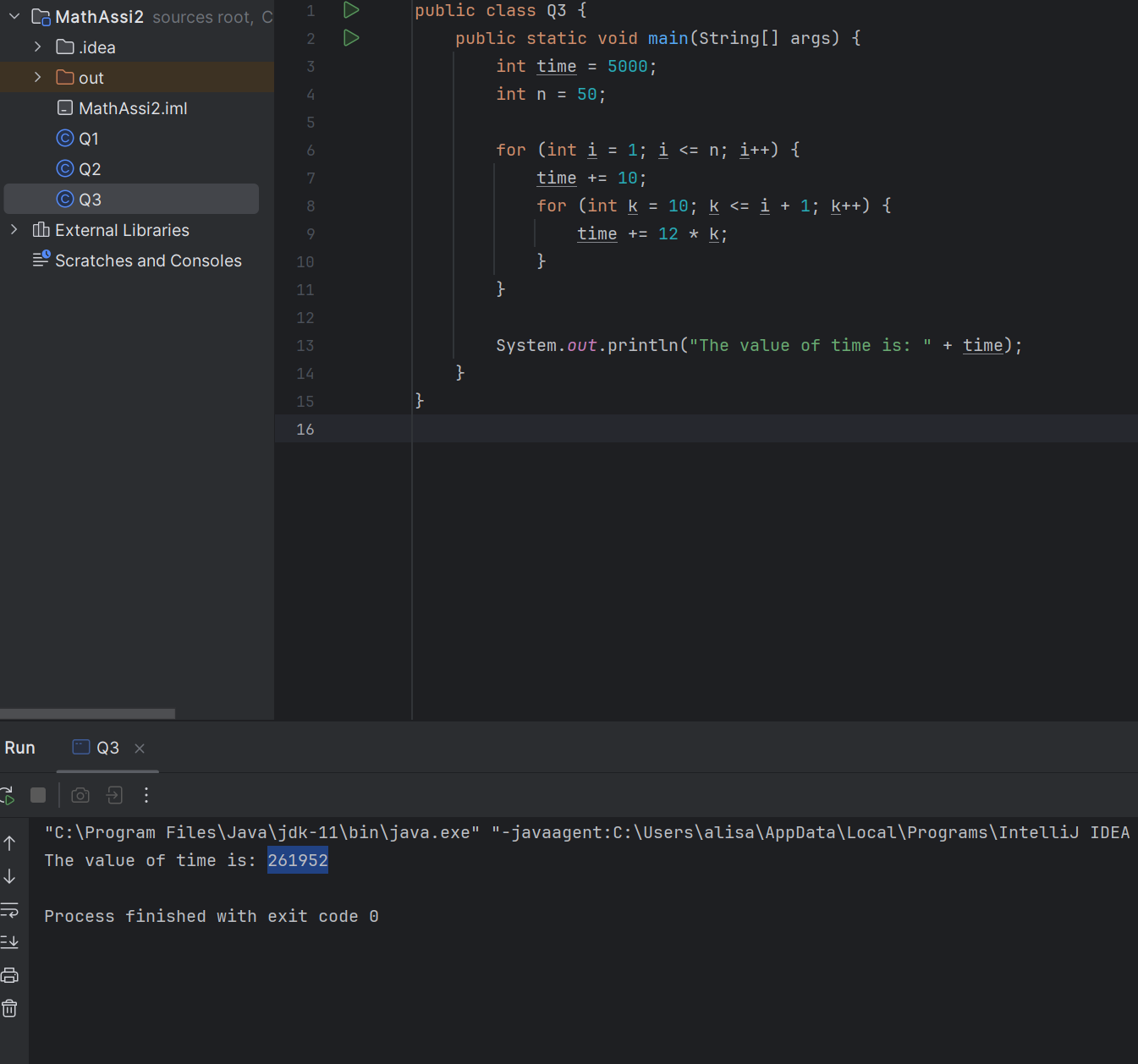Close the Q3 run tab

pos(140,749)
